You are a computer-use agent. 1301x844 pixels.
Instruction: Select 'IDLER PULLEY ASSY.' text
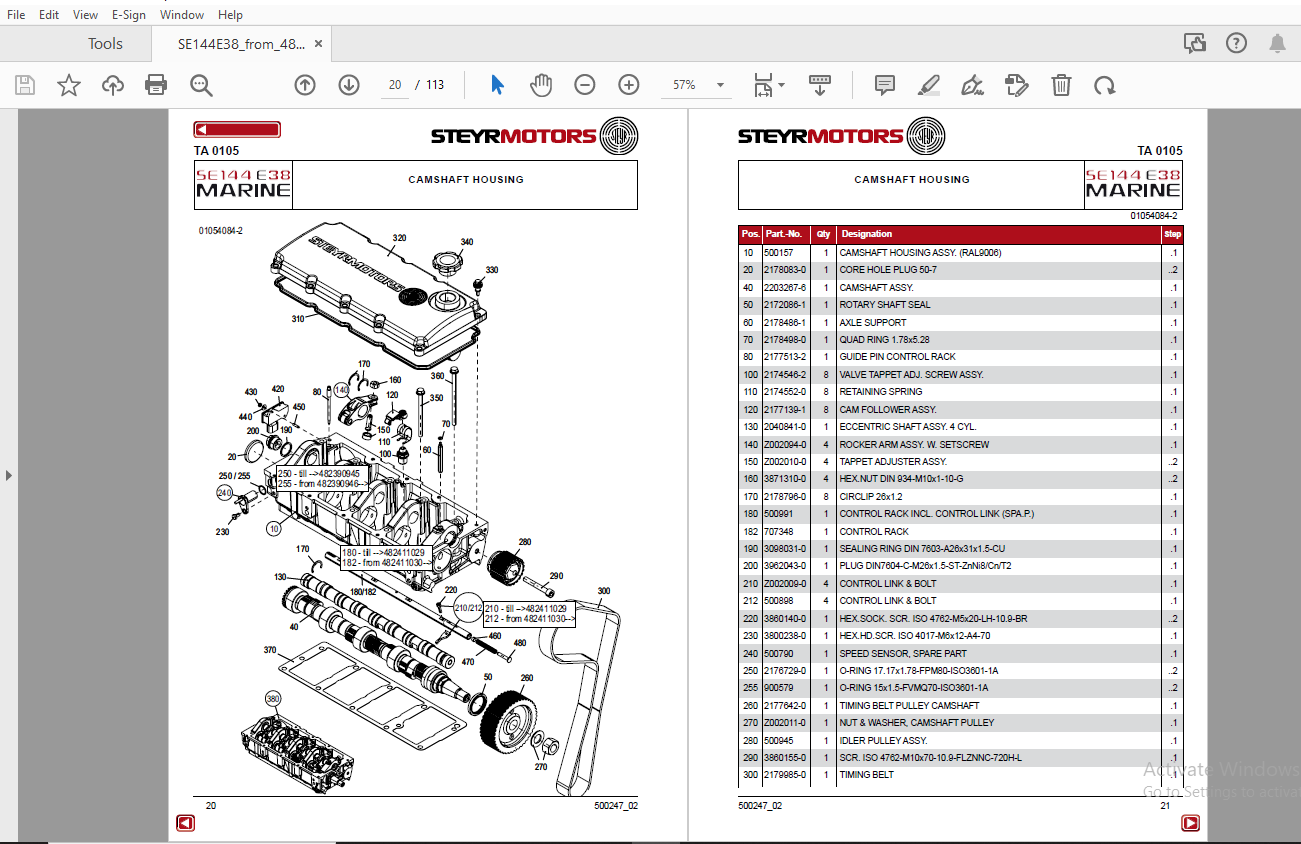pos(883,741)
